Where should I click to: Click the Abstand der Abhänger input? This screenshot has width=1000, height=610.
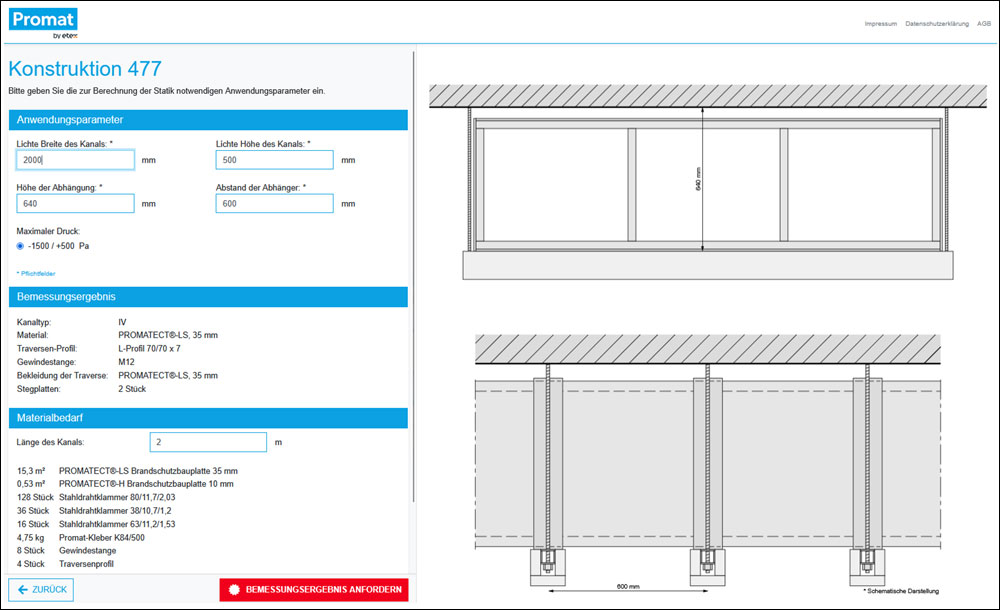tap(274, 204)
